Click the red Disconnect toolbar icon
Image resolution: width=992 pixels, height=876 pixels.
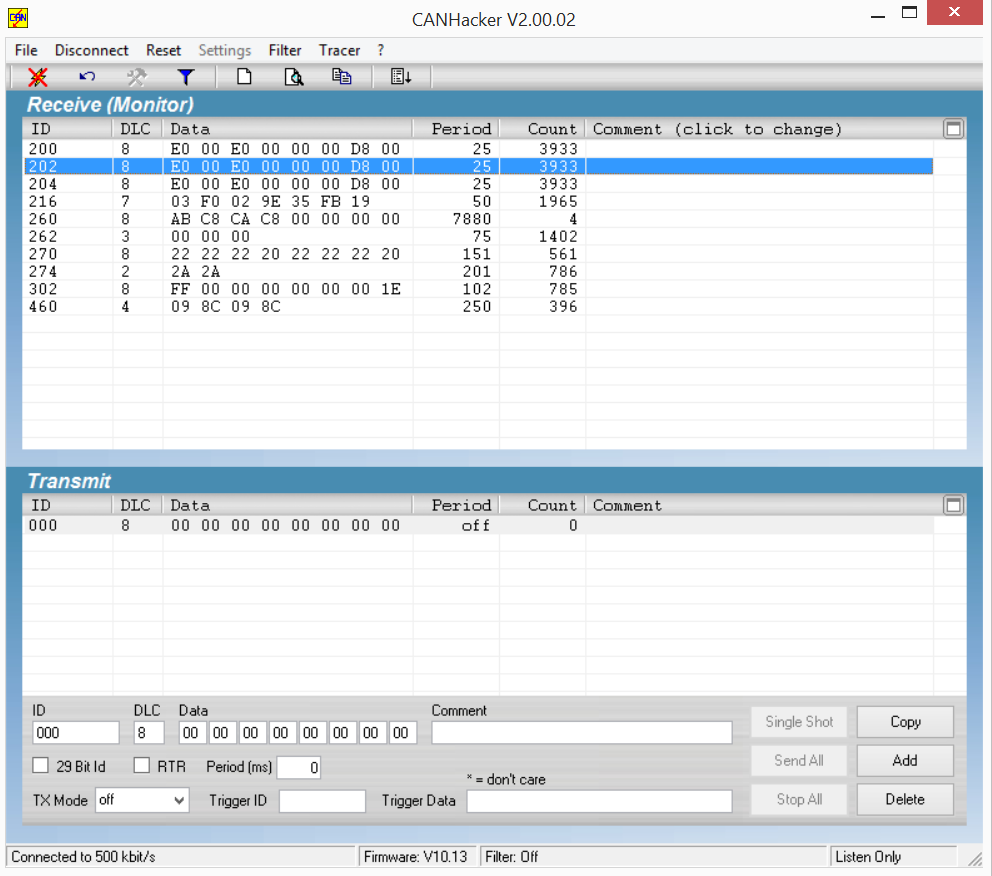(38, 77)
